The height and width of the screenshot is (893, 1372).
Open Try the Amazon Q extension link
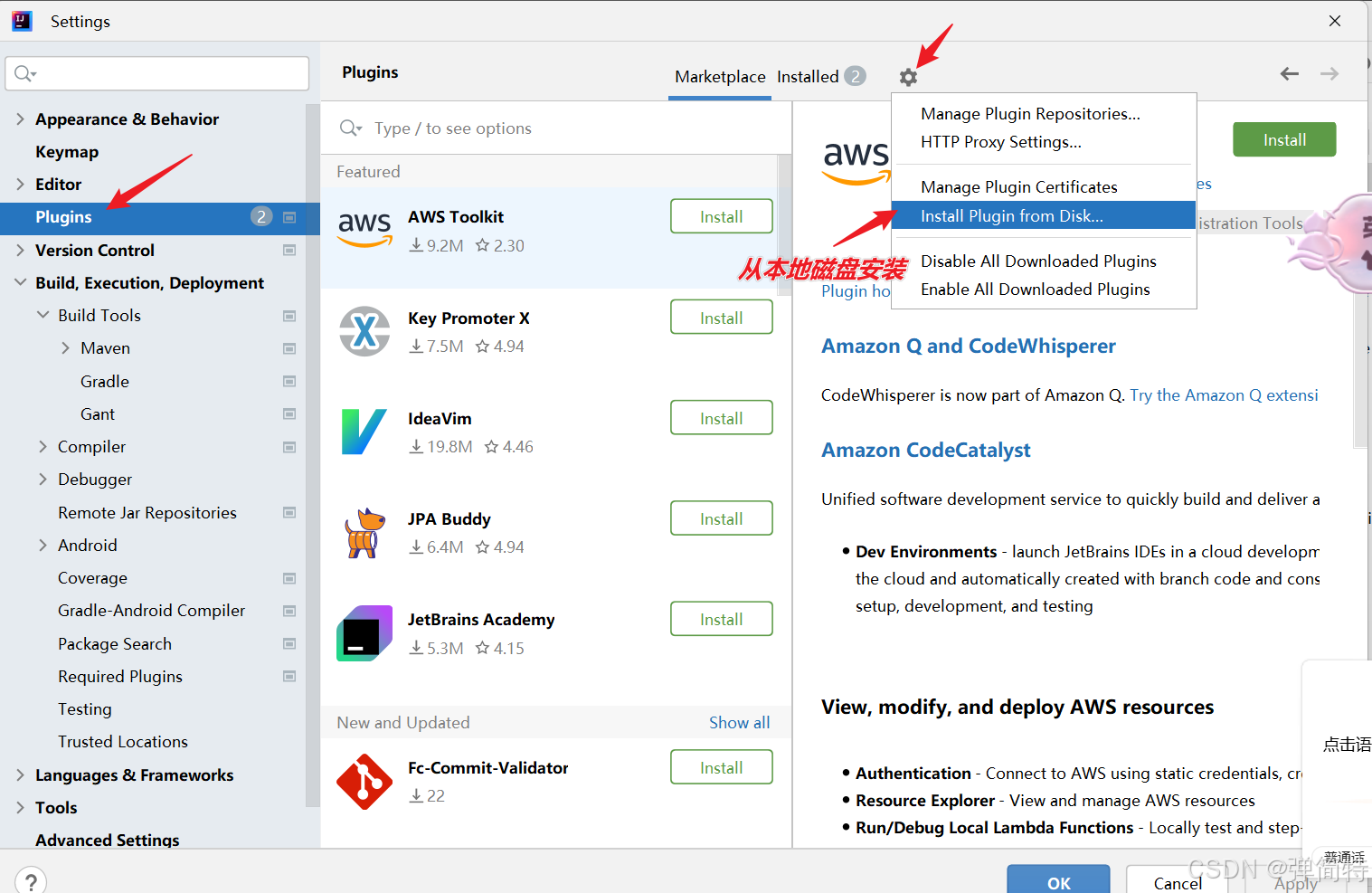tap(1224, 395)
